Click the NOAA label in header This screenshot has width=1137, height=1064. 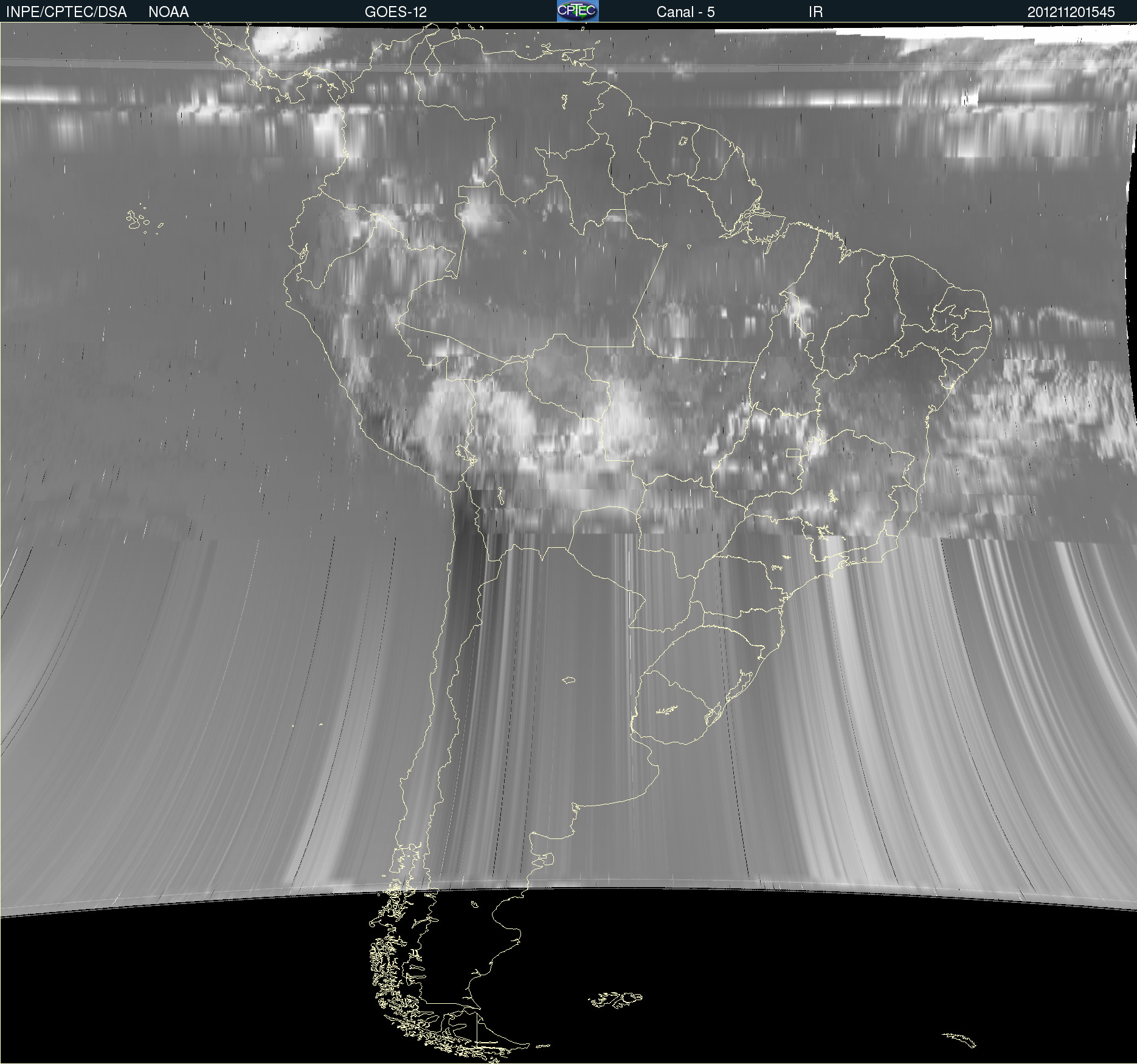[168, 12]
